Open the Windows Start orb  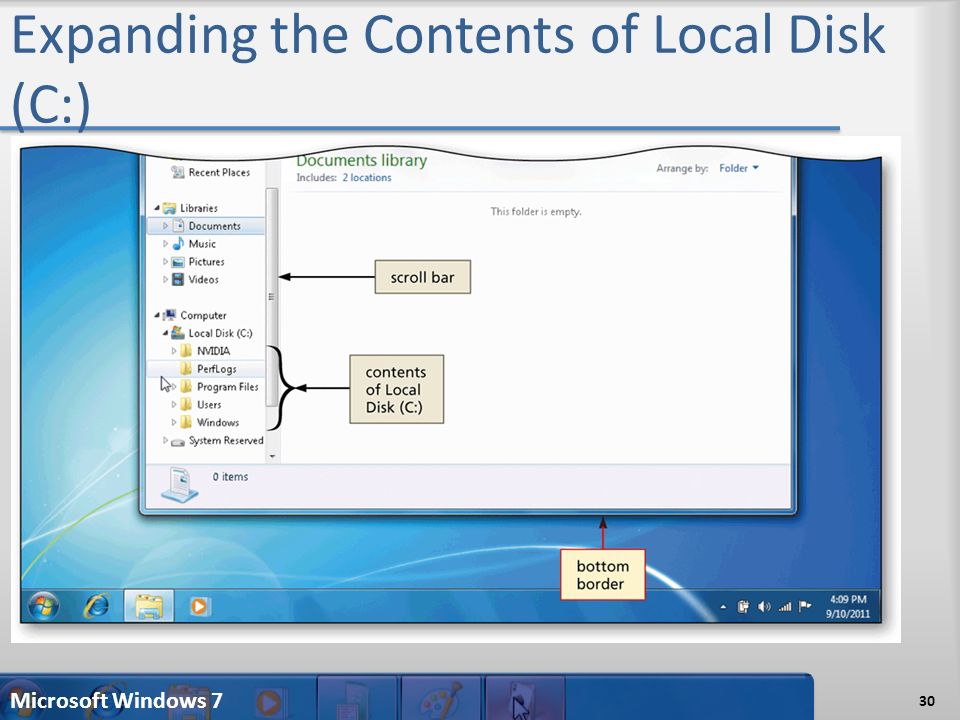coord(43,606)
